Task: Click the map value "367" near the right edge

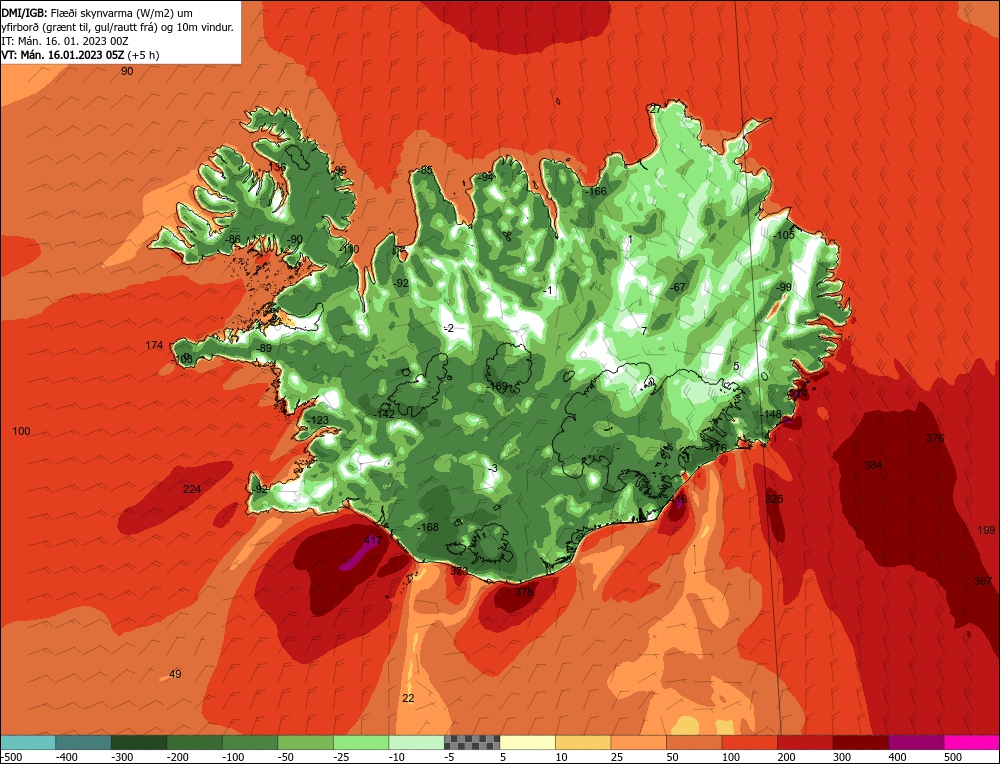Action: (983, 581)
